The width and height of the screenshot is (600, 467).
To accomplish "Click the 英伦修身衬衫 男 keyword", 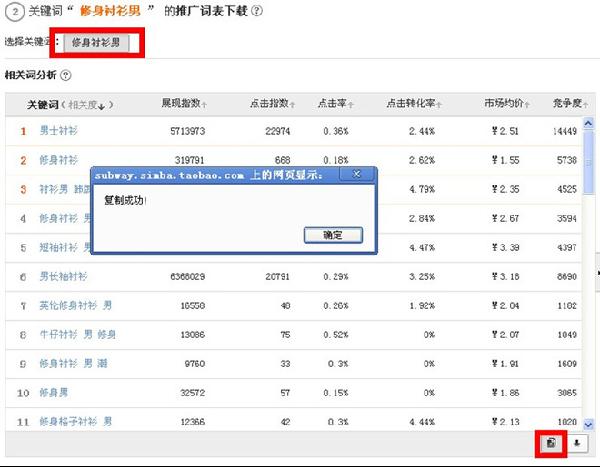I will click(75, 305).
